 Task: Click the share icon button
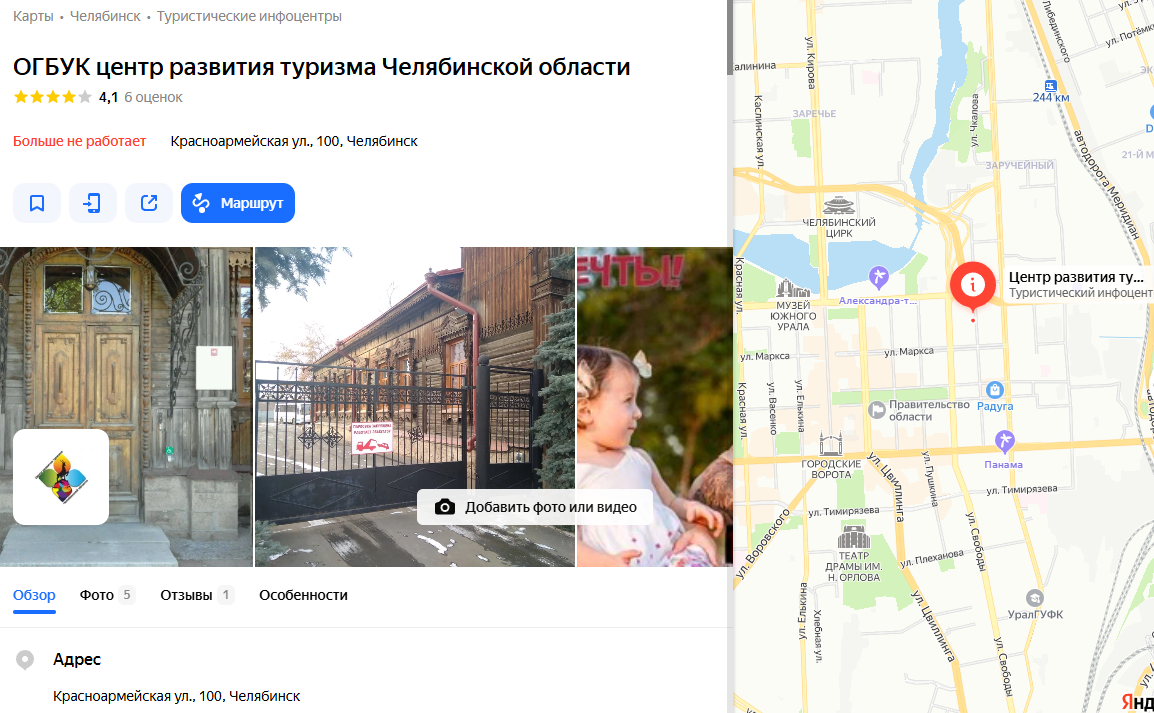[149, 203]
